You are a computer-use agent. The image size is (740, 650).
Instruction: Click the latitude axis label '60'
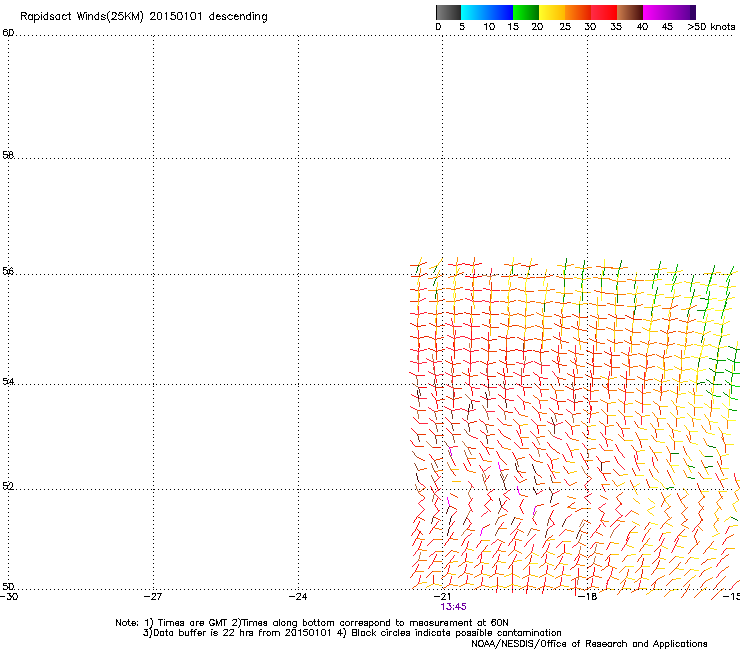[8, 33]
